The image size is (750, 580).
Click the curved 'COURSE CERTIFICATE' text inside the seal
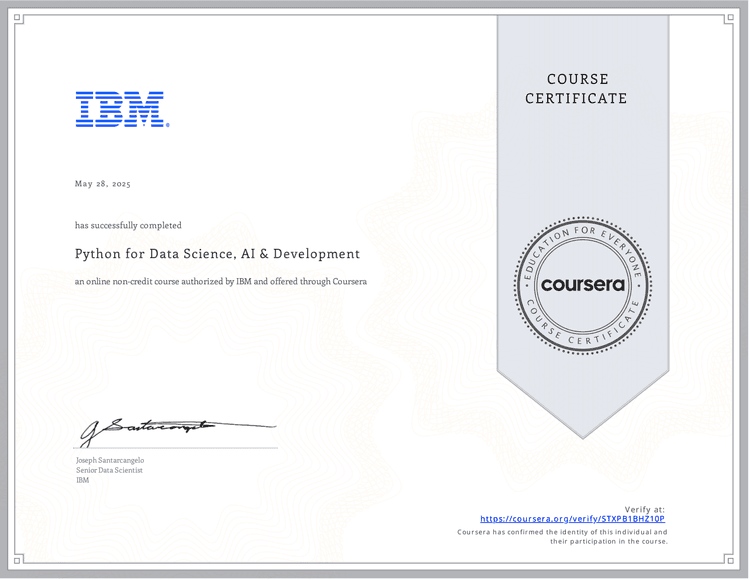[x=582, y=337]
